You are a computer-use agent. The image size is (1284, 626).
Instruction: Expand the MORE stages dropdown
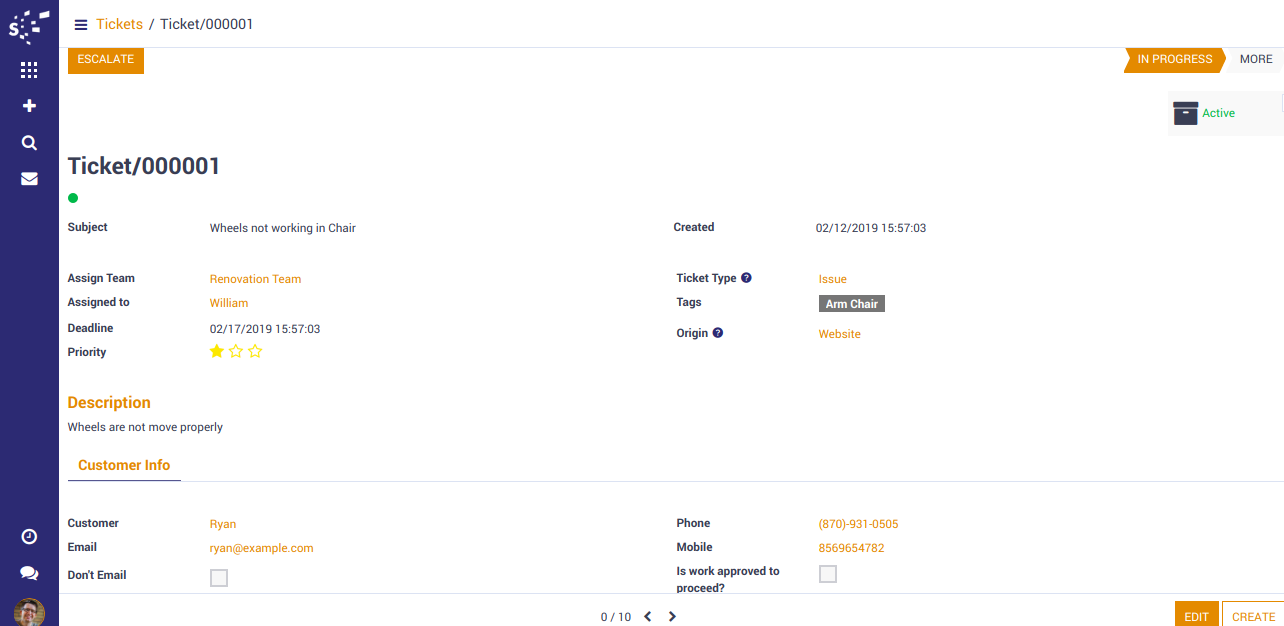[x=1255, y=59]
